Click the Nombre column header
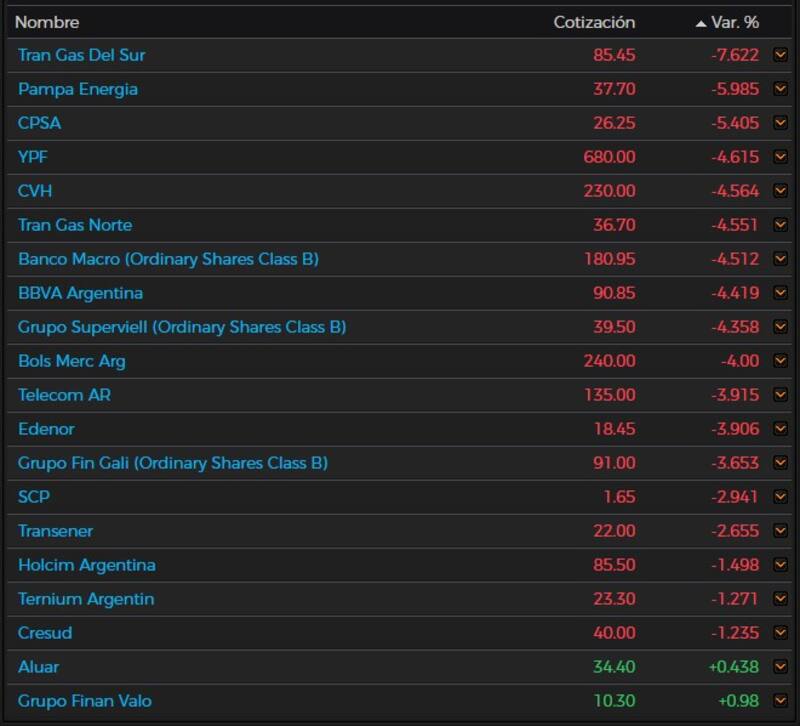This screenshot has width=800, height=726. pos(47,22)
